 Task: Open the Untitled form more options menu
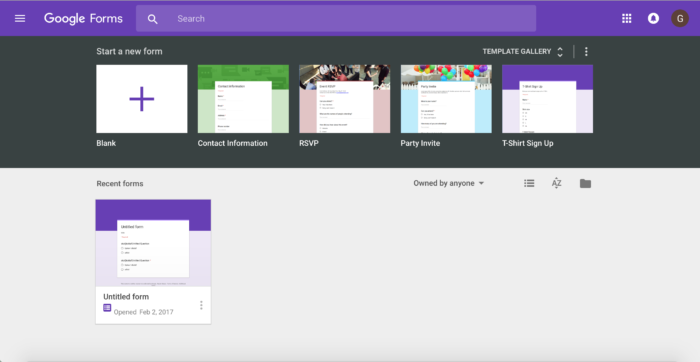click(201, 305)
